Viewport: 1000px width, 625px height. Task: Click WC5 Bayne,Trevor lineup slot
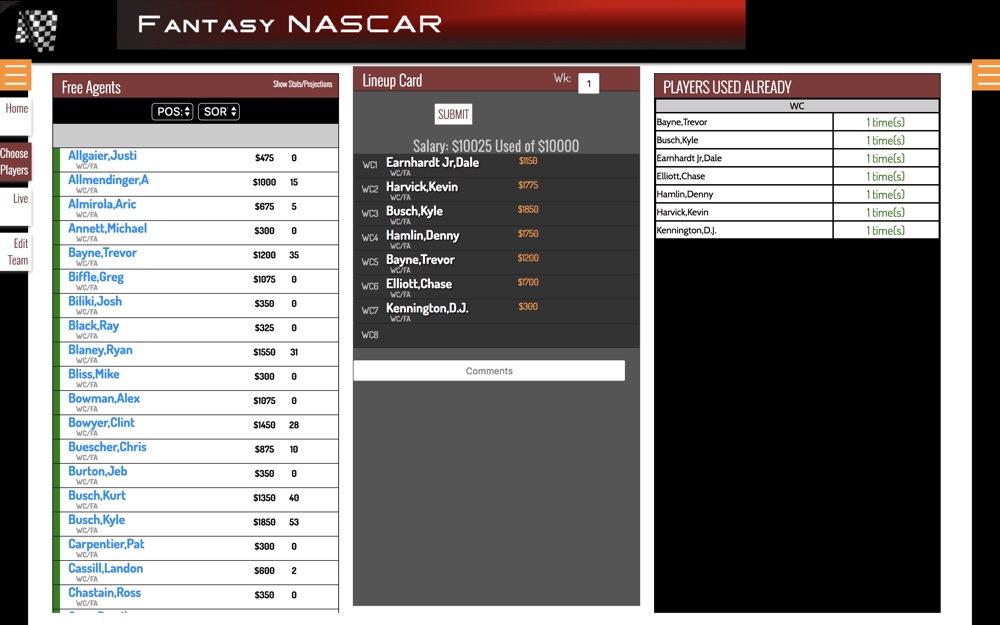click(x=496, y=262)
